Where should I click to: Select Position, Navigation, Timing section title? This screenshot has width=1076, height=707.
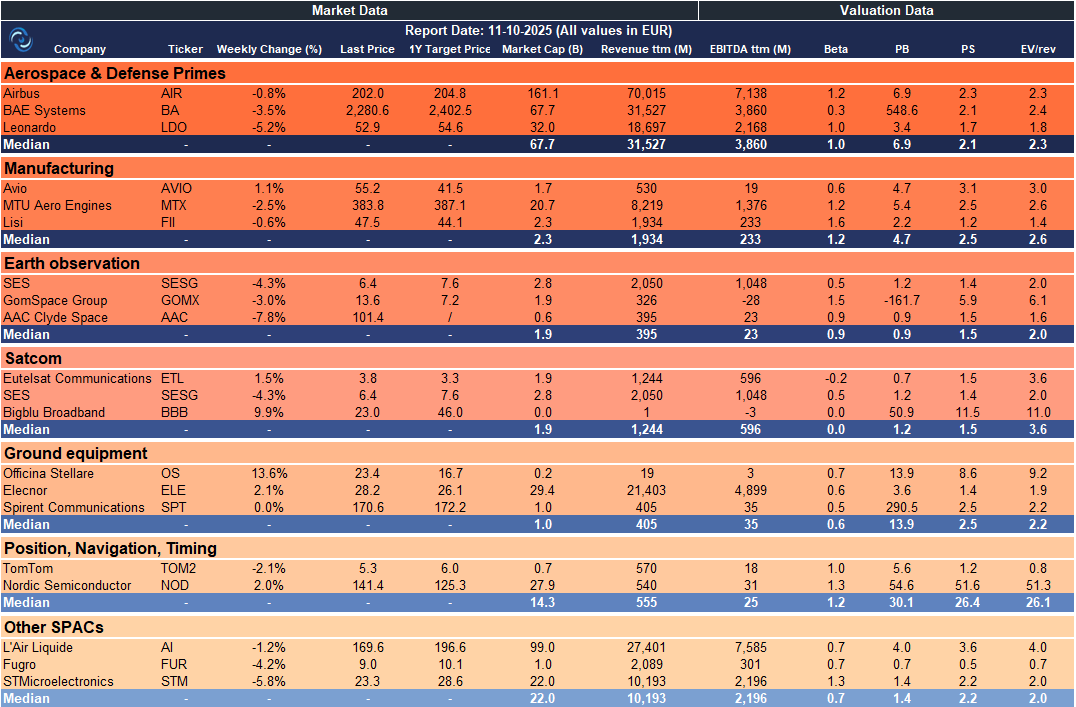110,548
